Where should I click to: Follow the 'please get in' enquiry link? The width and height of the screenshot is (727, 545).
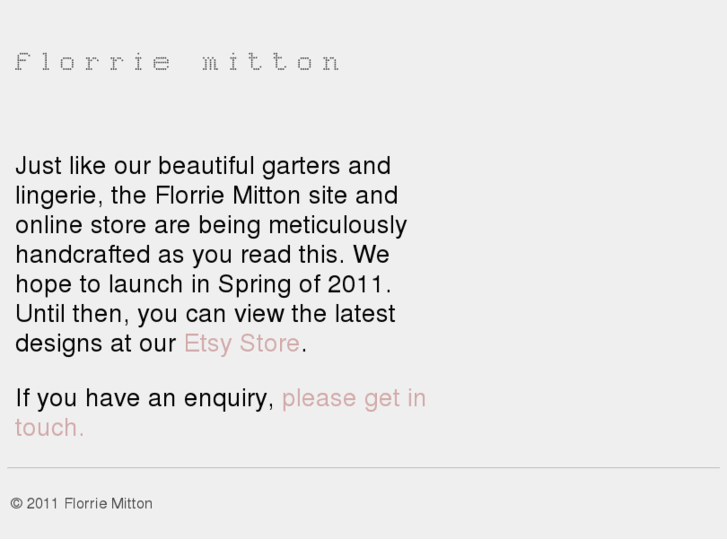(x=353, y=398)
